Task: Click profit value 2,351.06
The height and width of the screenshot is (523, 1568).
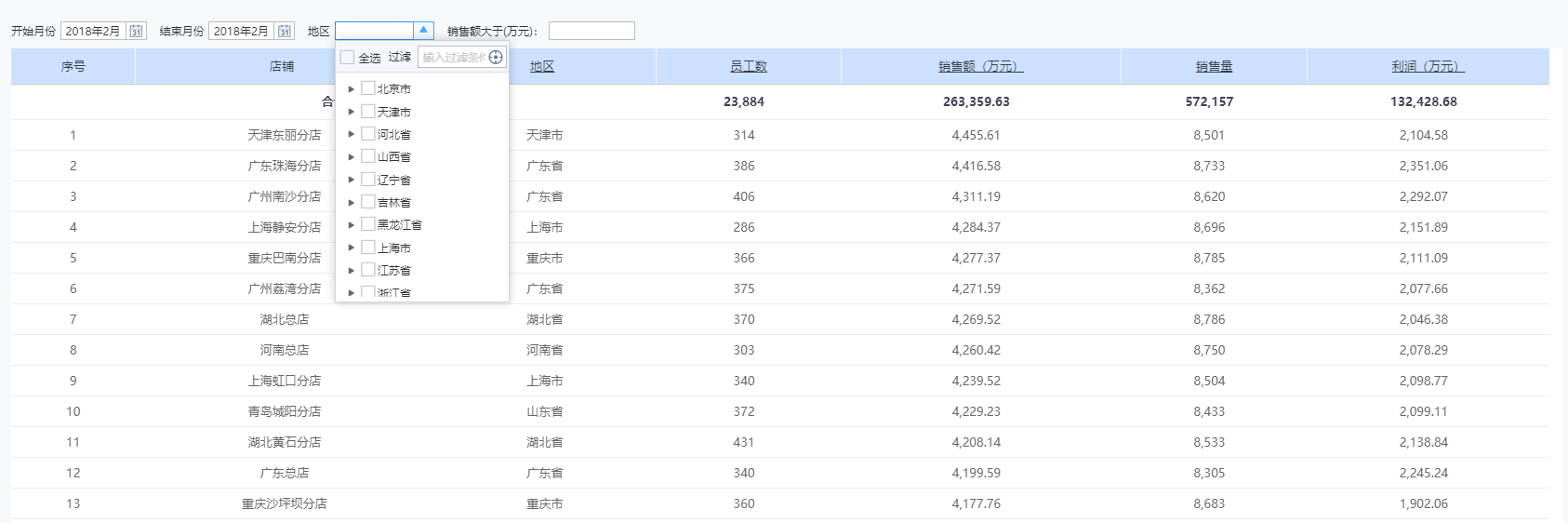Action: tap(1424, 166)
